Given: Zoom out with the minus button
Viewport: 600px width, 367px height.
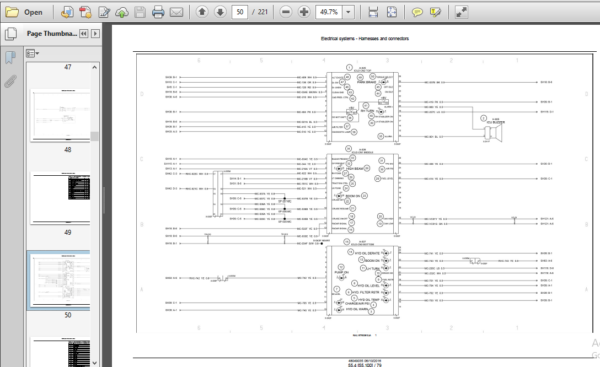Looking at the screenshot, I should [285, 12].
